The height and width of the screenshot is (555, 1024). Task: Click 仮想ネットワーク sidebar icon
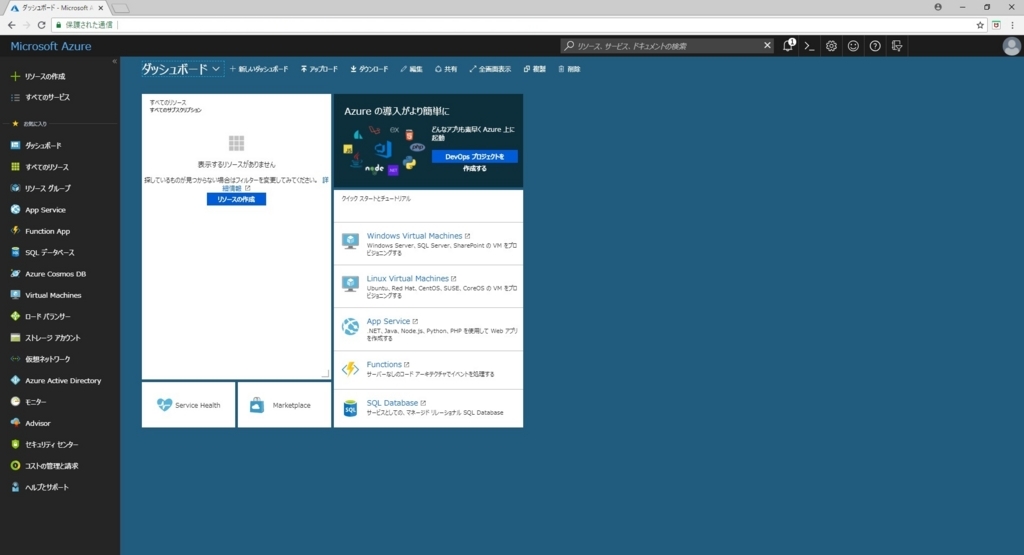pos(15,359)
